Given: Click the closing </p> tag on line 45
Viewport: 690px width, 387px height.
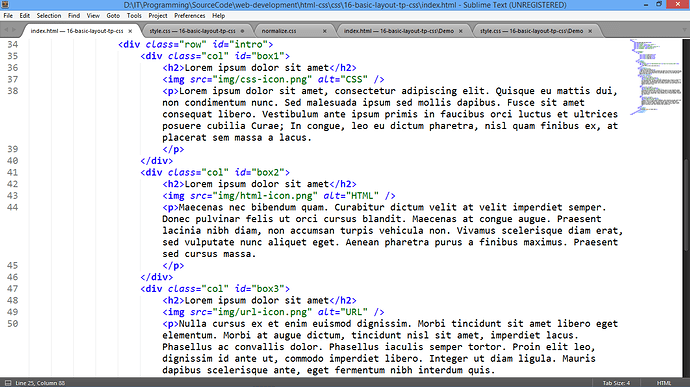Looking at the screenshot, I should [173, 265].
